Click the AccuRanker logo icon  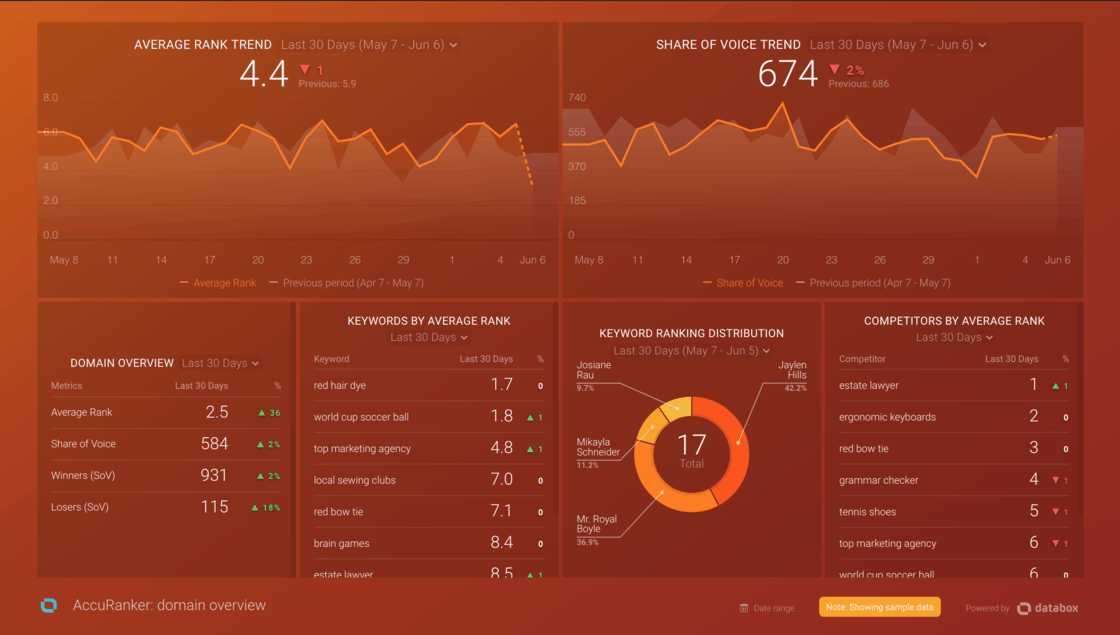tap(48, 606)
